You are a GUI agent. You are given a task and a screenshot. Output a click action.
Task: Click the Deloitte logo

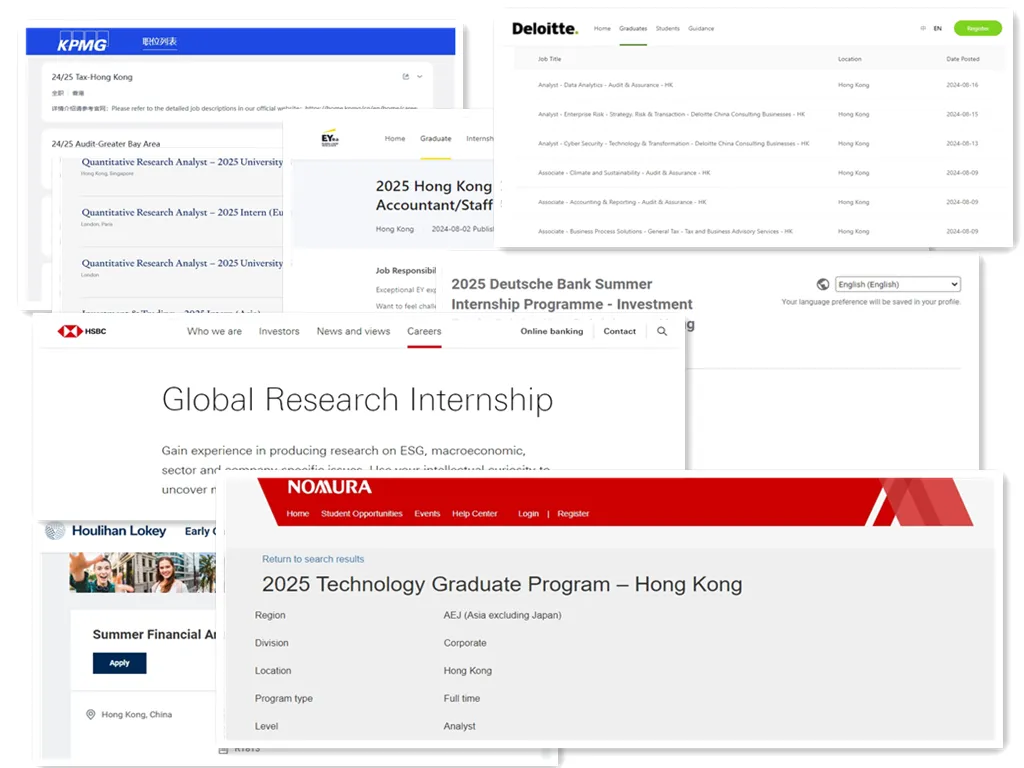pyautogui.click(x=545, y=29)
